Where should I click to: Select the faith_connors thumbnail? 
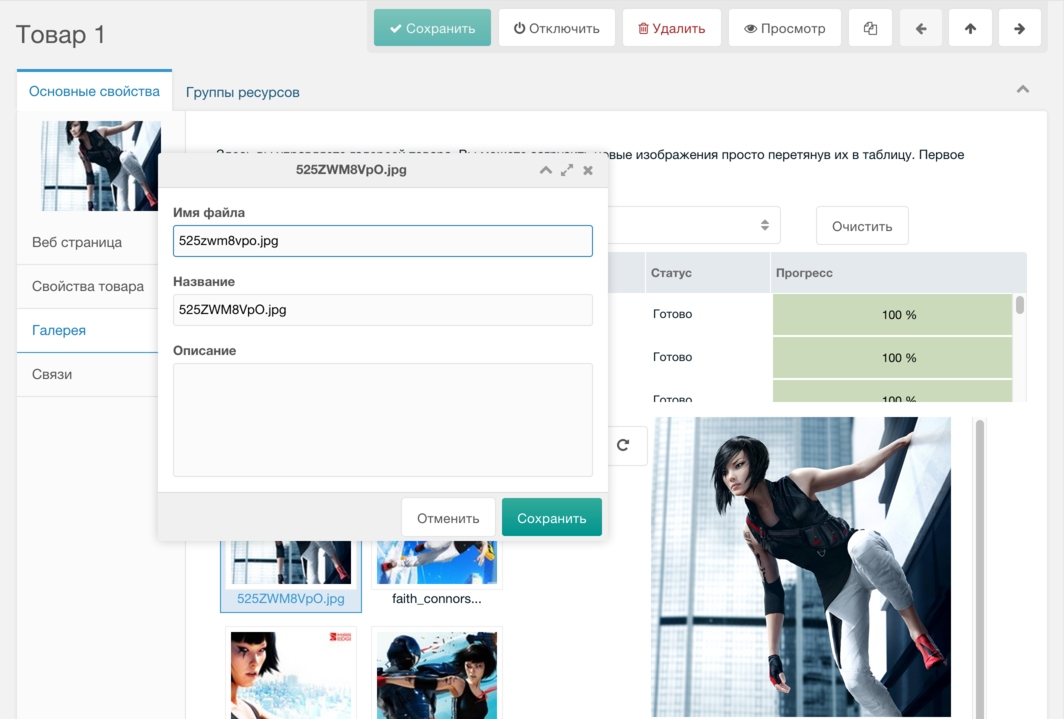[x=437, y=570]
